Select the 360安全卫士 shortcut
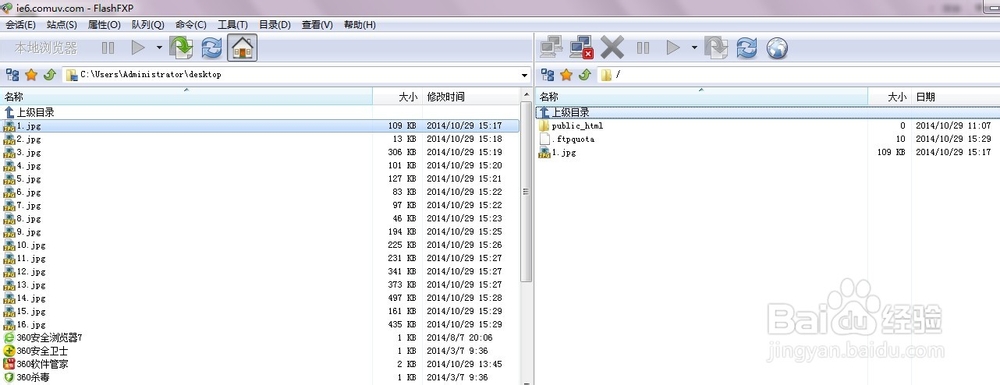 [x=260, y=351]
